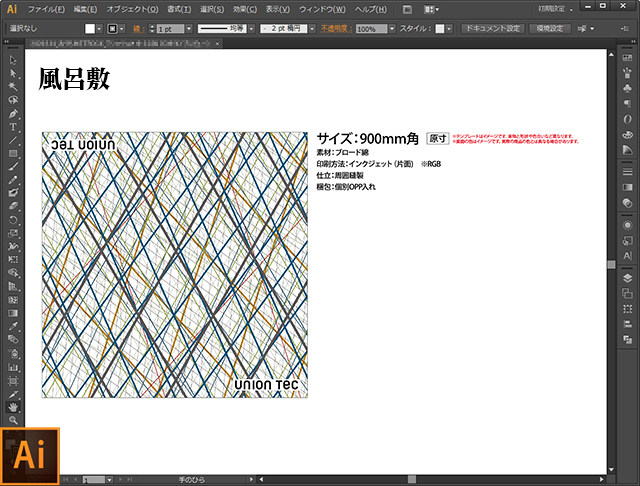Select the Mesh tool
The image size is (640, 486).
pos(13,300)
